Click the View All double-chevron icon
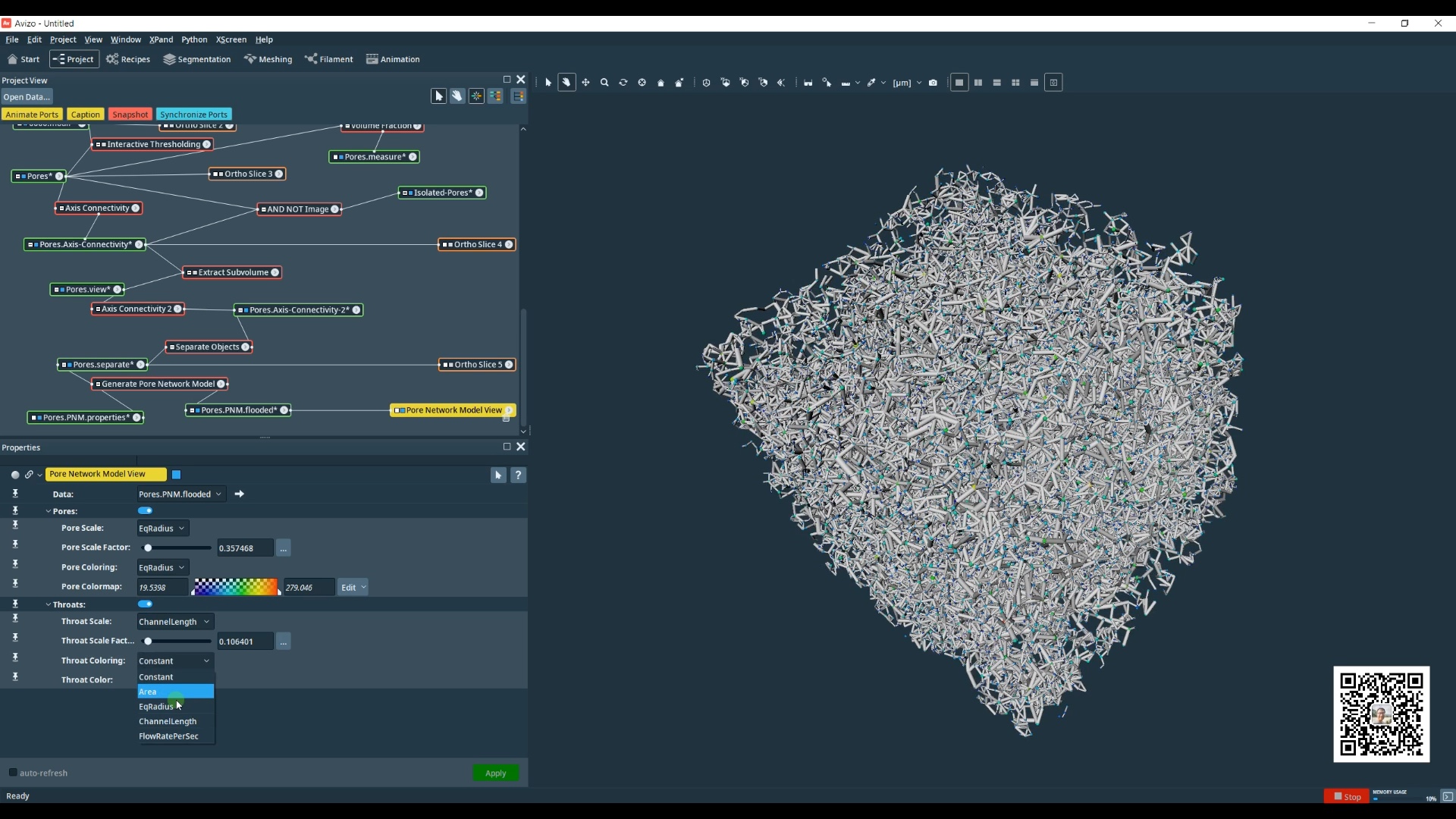 pos(782,83)
